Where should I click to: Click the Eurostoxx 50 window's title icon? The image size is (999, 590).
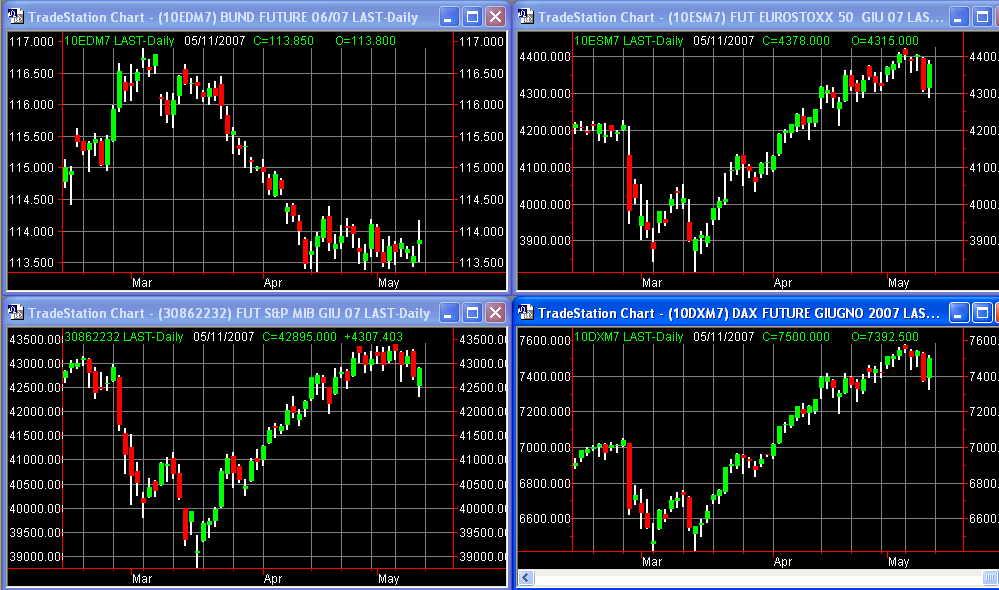tap(525, 17)
